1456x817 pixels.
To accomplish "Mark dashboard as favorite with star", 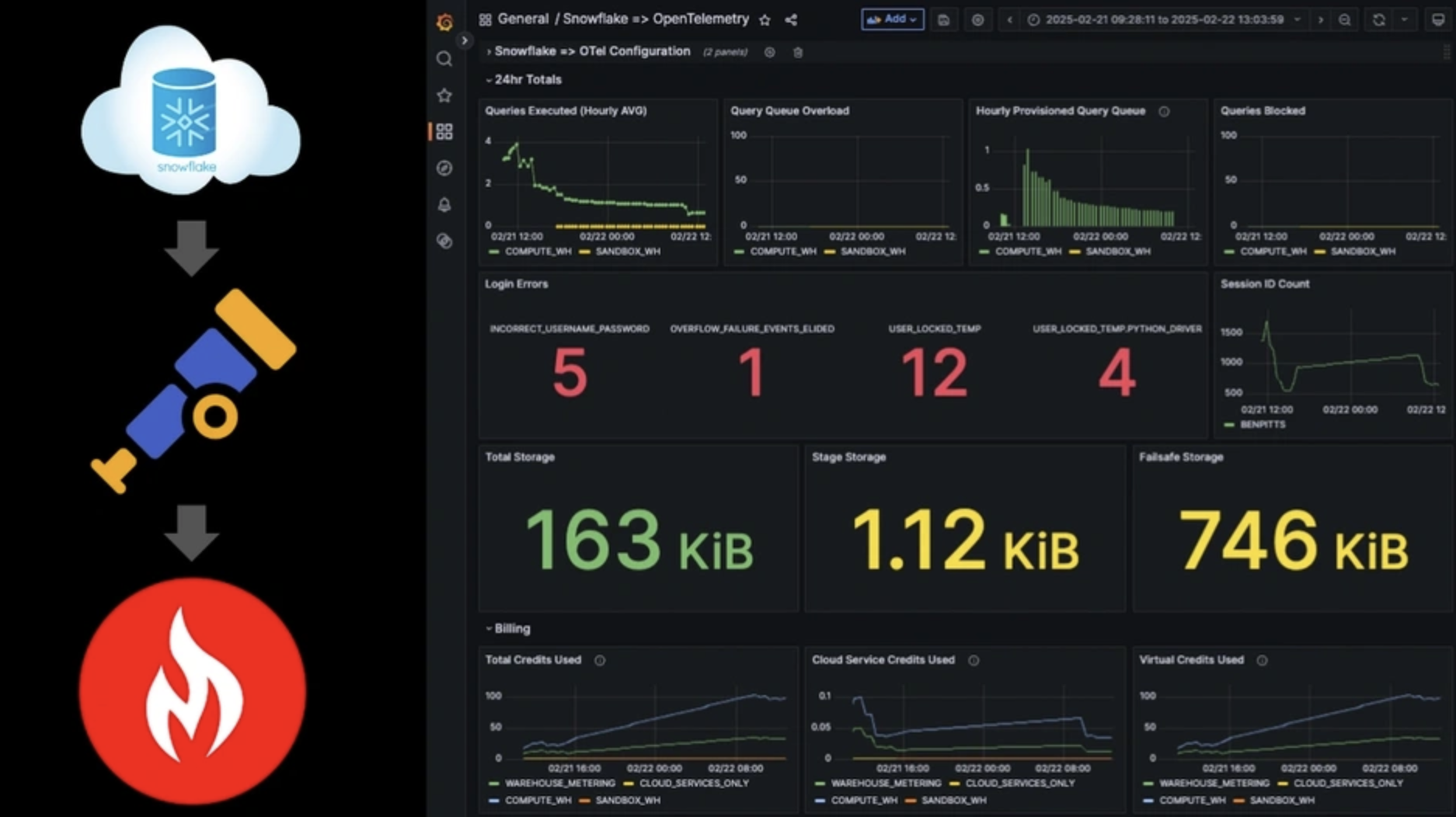I will (765, 20).
